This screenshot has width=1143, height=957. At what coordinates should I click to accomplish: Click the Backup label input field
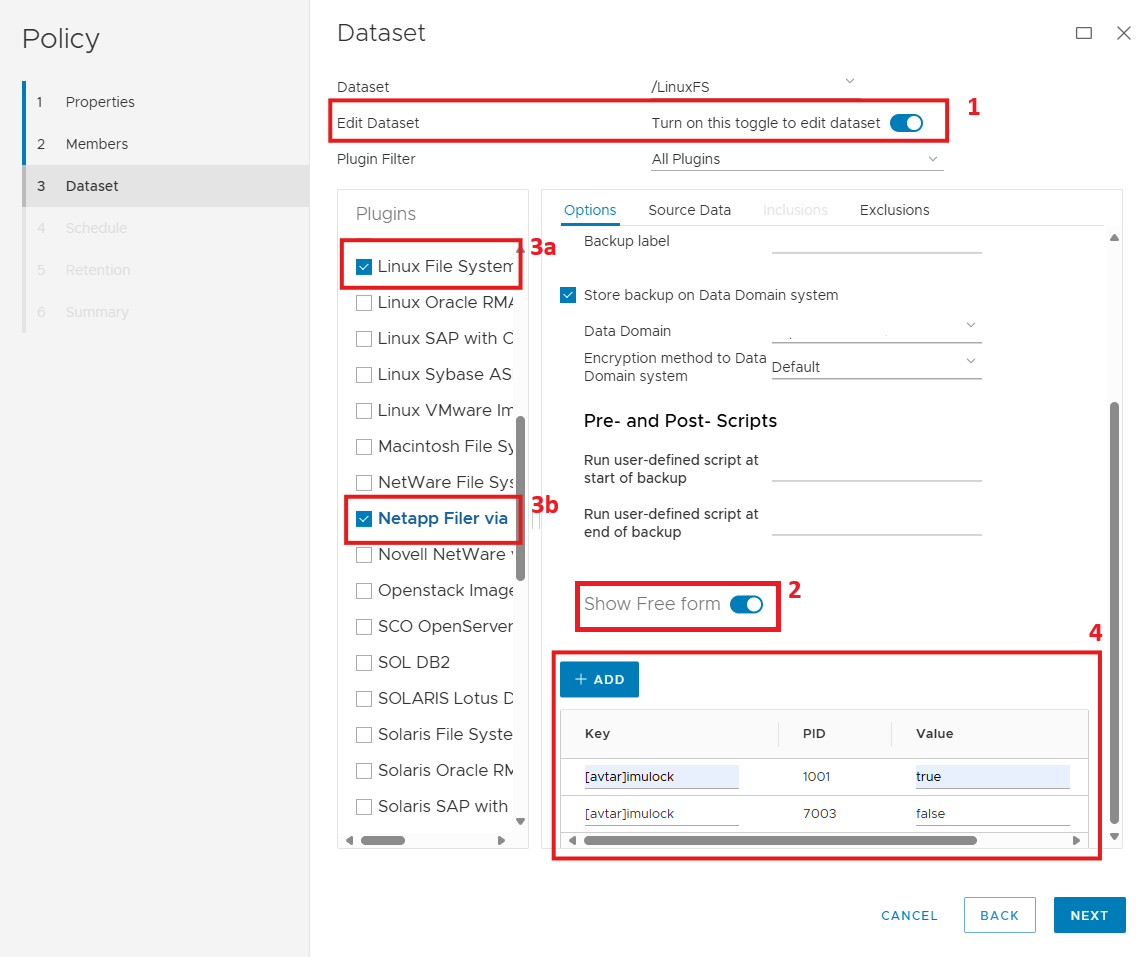pyautogui.click(x=876, y=242)
